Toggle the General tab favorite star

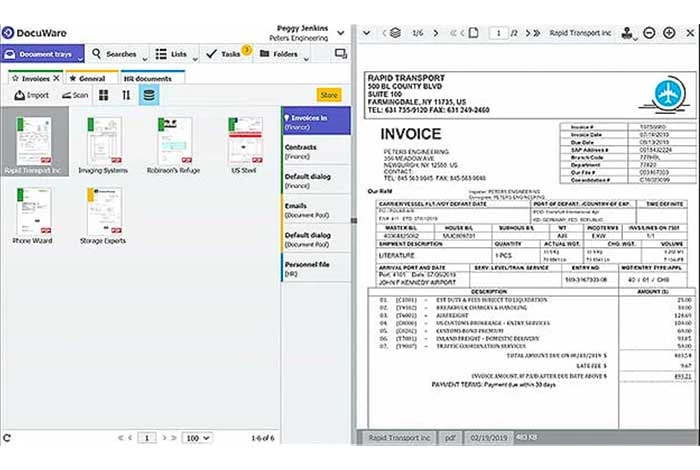coord(73,78)
